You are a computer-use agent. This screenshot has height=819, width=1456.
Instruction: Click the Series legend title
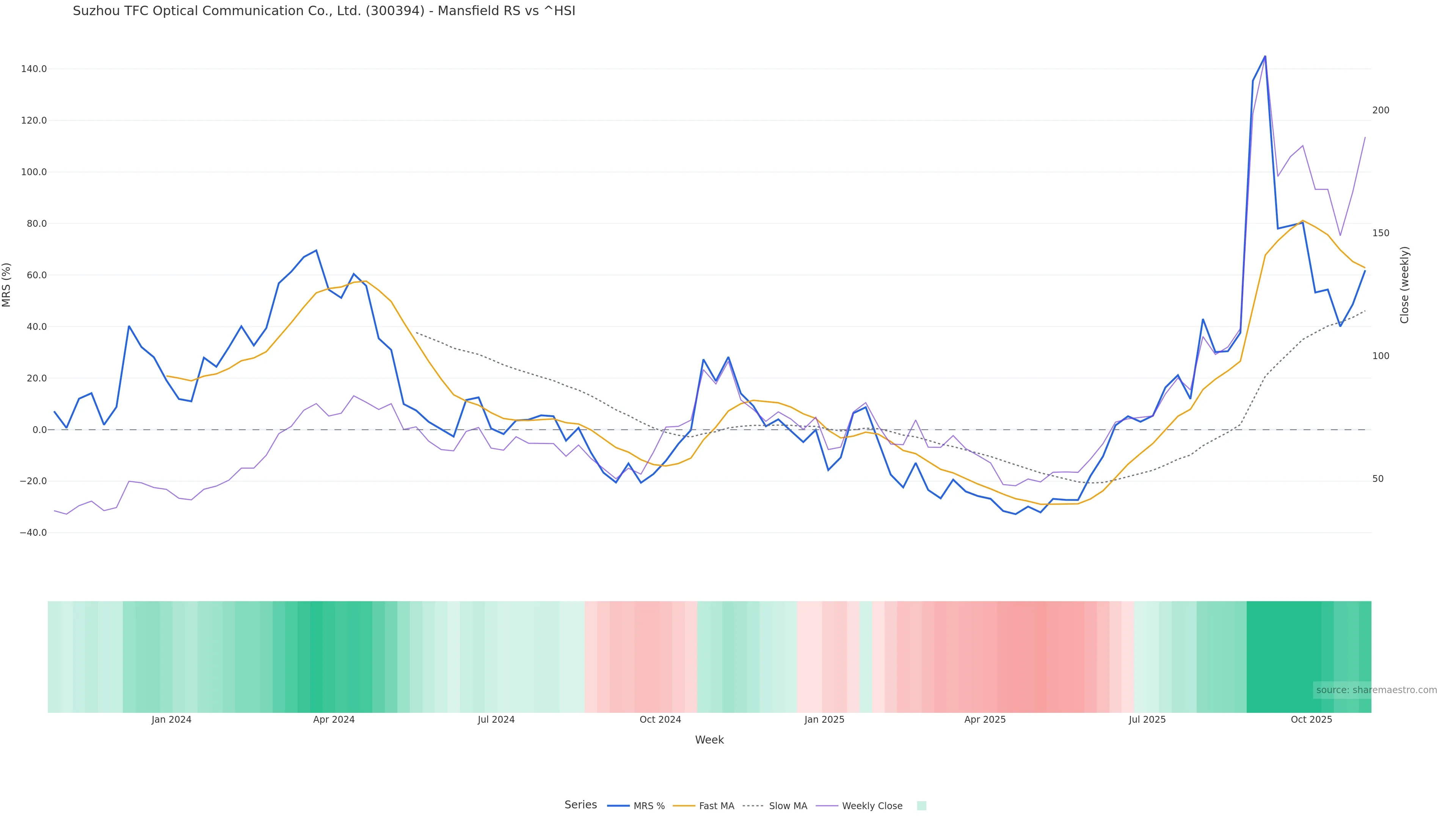pos(581,805)
